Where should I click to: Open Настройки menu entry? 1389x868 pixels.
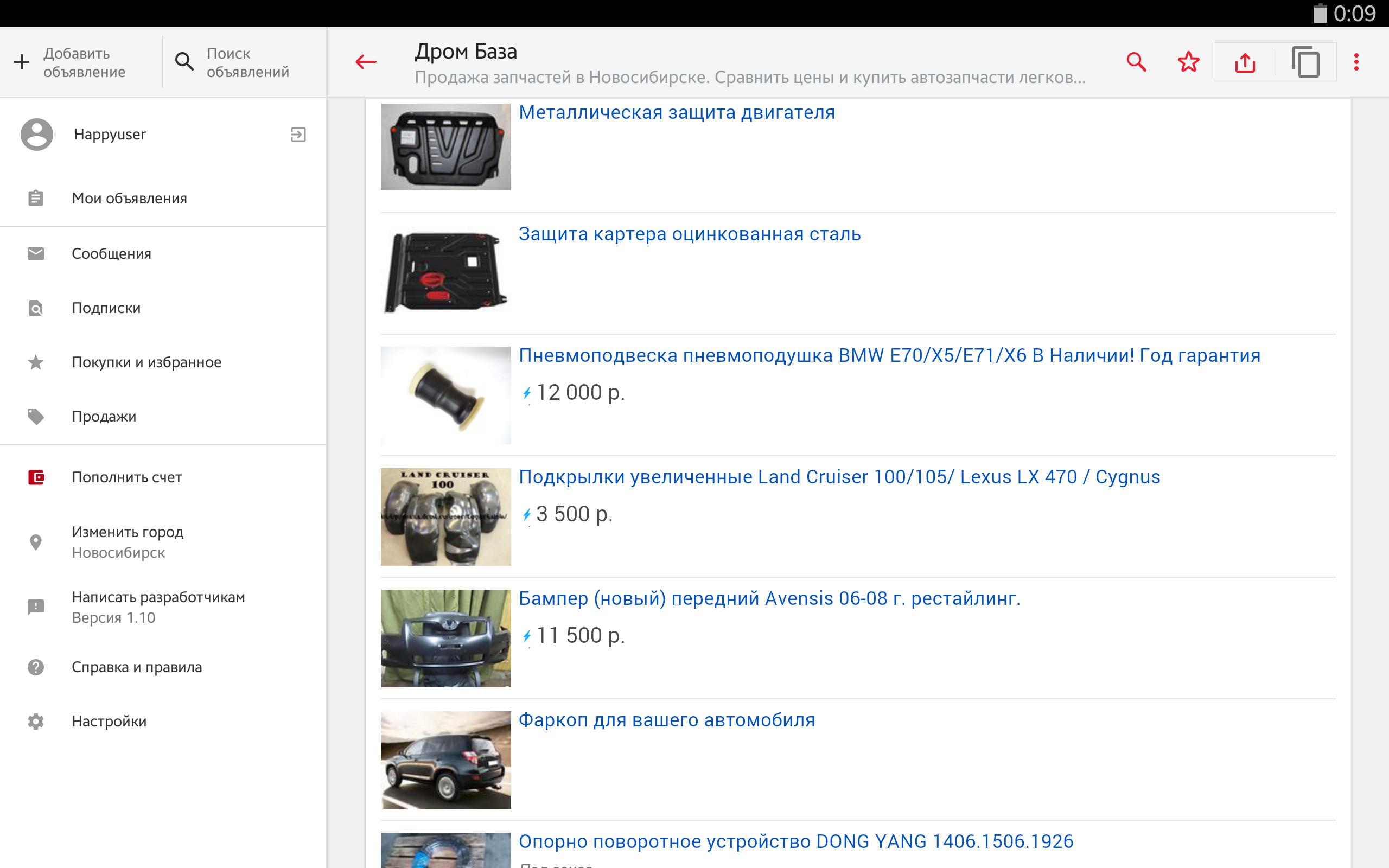(163, 722)
